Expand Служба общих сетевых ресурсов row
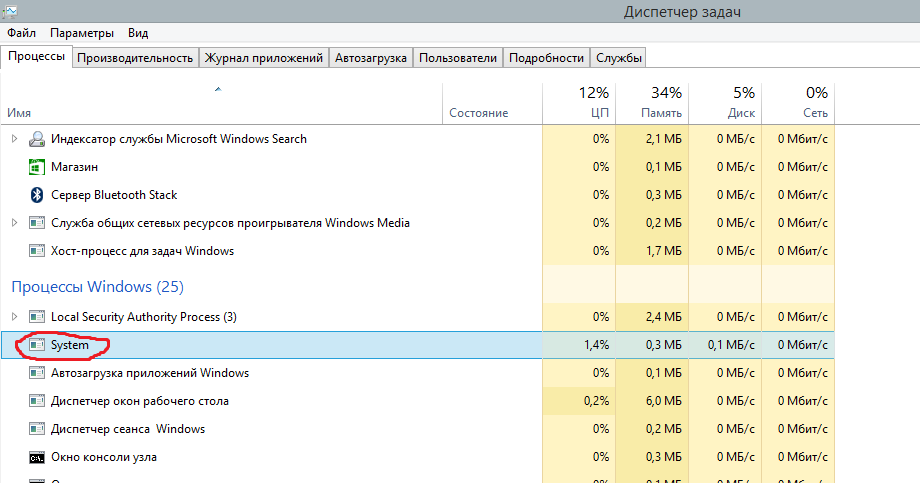Image resolution: width=920 pixels, height=483 pixels. pos(15,223)
